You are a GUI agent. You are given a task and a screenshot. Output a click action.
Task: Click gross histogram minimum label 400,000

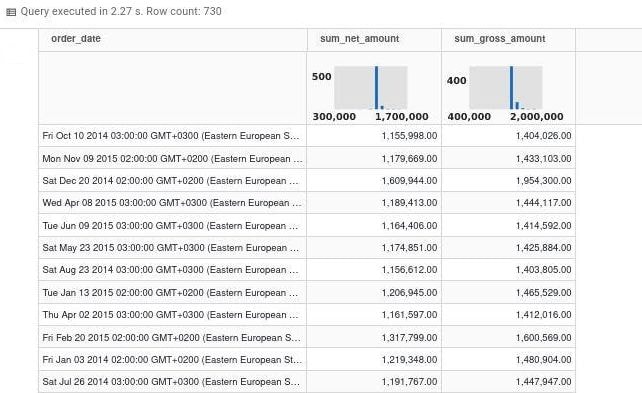tap(469, 117)
